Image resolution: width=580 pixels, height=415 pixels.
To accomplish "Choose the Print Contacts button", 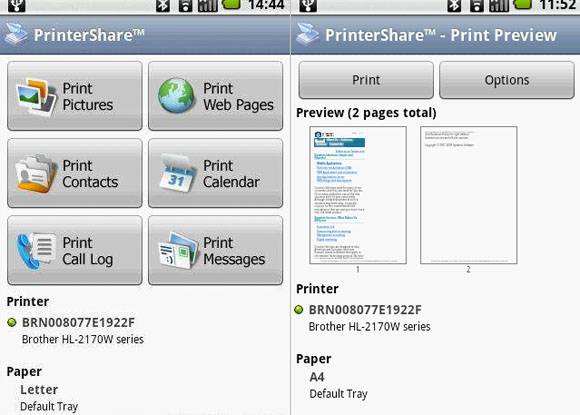I will tap(75, 173).
